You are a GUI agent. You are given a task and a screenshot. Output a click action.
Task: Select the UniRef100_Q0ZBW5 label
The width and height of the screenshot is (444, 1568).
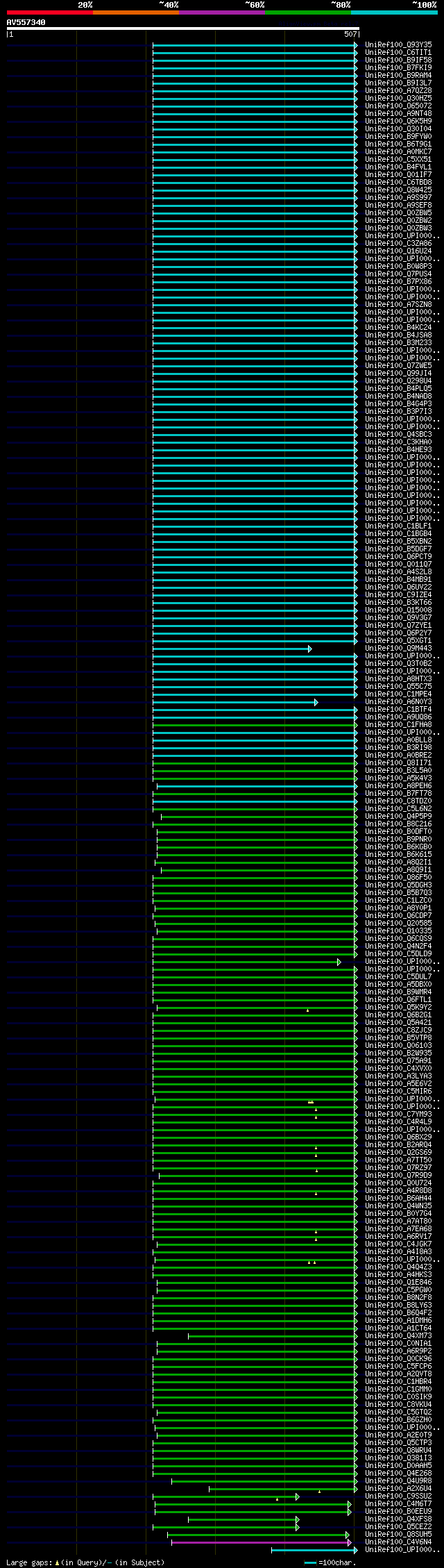click(x=398, y=213)
